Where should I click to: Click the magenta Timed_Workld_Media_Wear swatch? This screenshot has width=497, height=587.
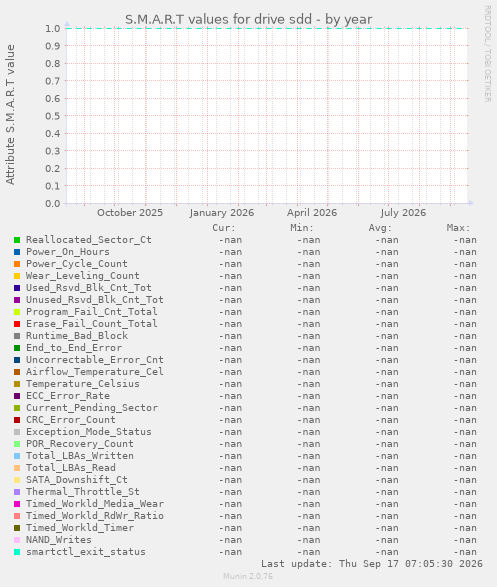[17, 504]
